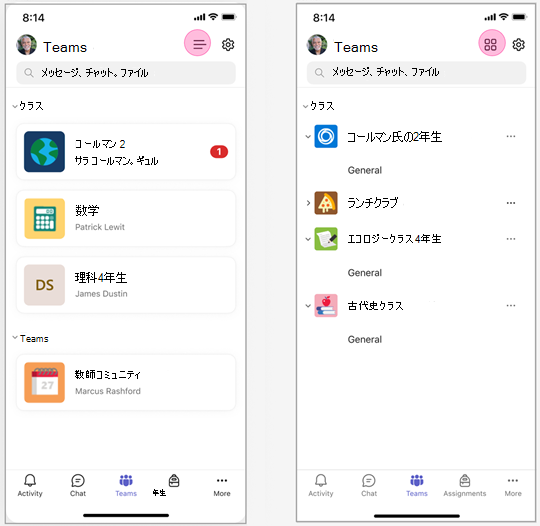The height and width of the screenshot is (526, 540).
Task: Open more options for ランチクラブ
Action: pyautogui.click(x=511, y=203)
